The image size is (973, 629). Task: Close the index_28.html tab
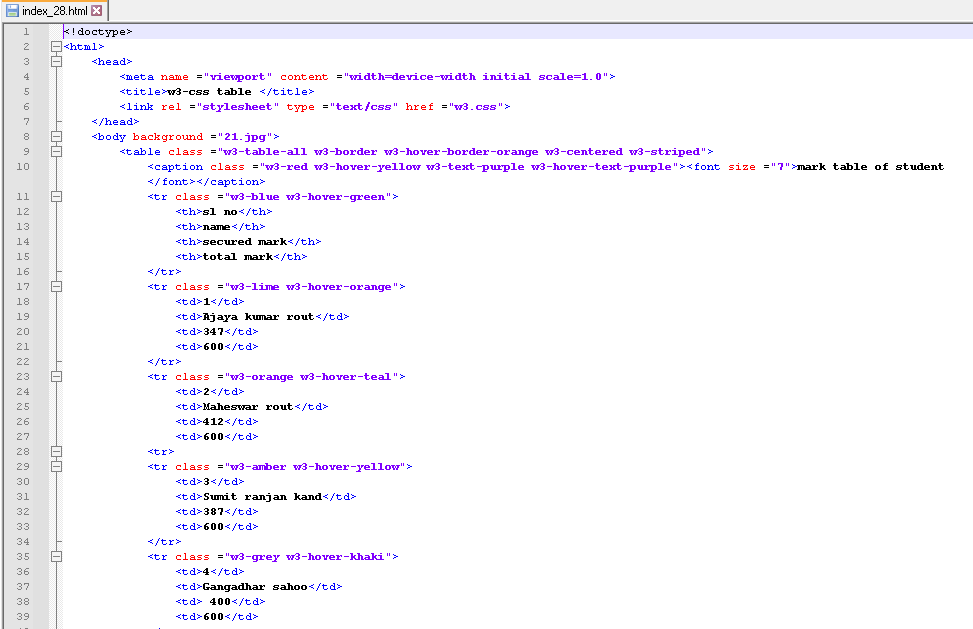tap(96, 11)
